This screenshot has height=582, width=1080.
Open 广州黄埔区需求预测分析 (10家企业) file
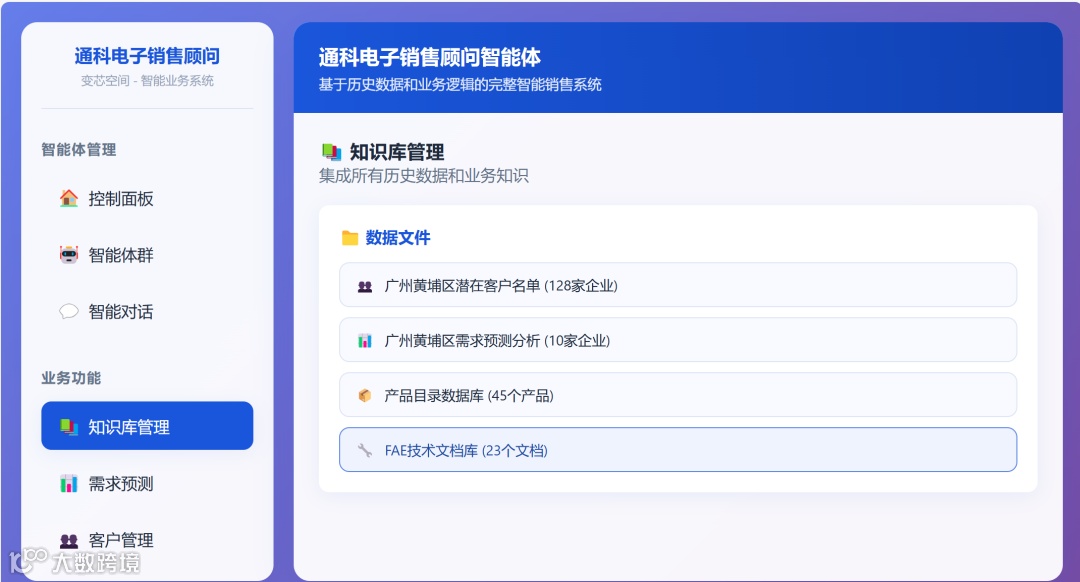tap(678, 340)
